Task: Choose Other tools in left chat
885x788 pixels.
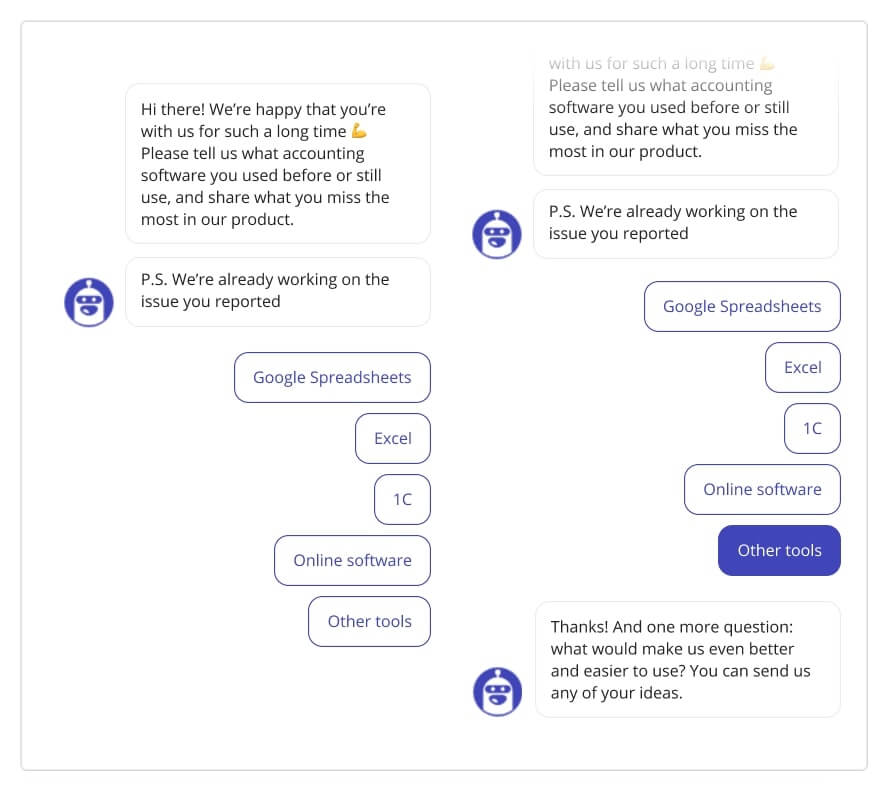Action: point(369,621)
